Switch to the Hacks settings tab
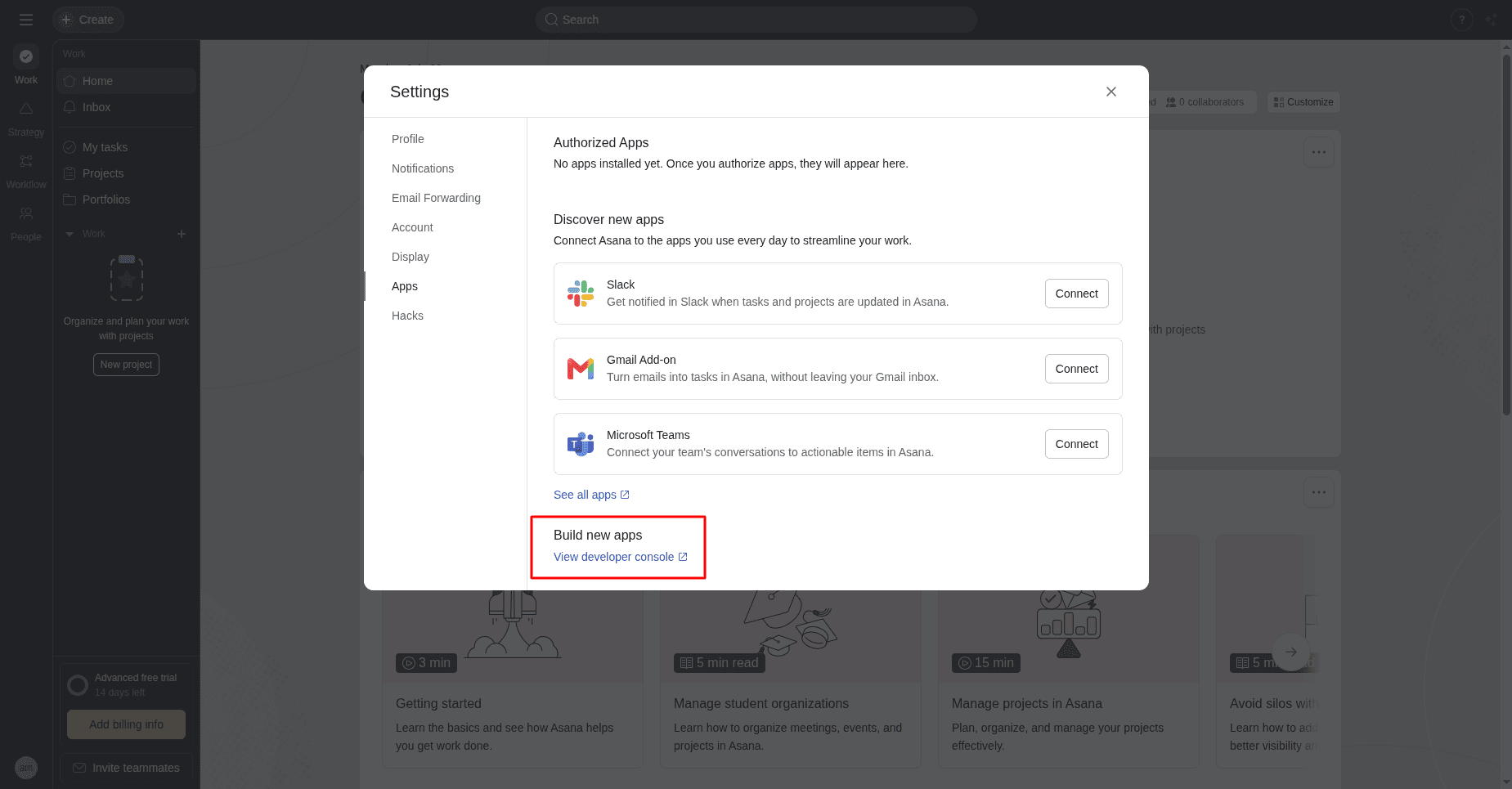This screenshot has width=1512, height=789. (407, 316)
